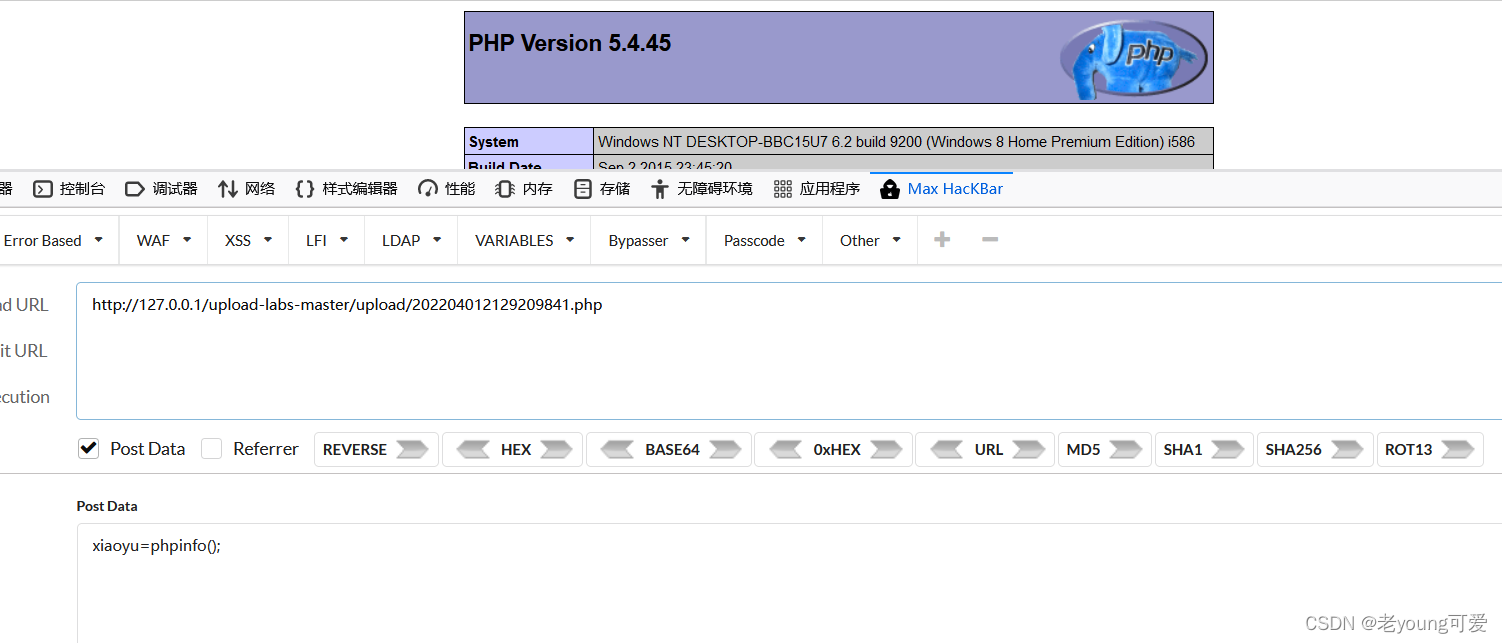The height and width of the screenshot is (643, 1502).
Task: Expand the Bypasser dropdown
Action: tap(649, 240)
